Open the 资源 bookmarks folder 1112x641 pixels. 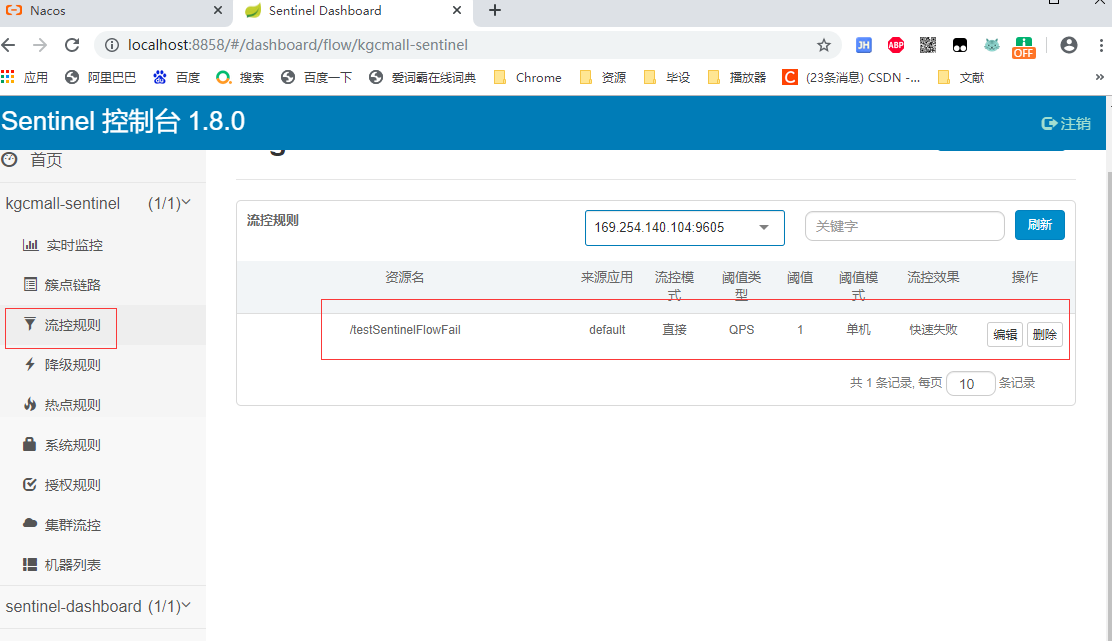(x=603, y=77)
